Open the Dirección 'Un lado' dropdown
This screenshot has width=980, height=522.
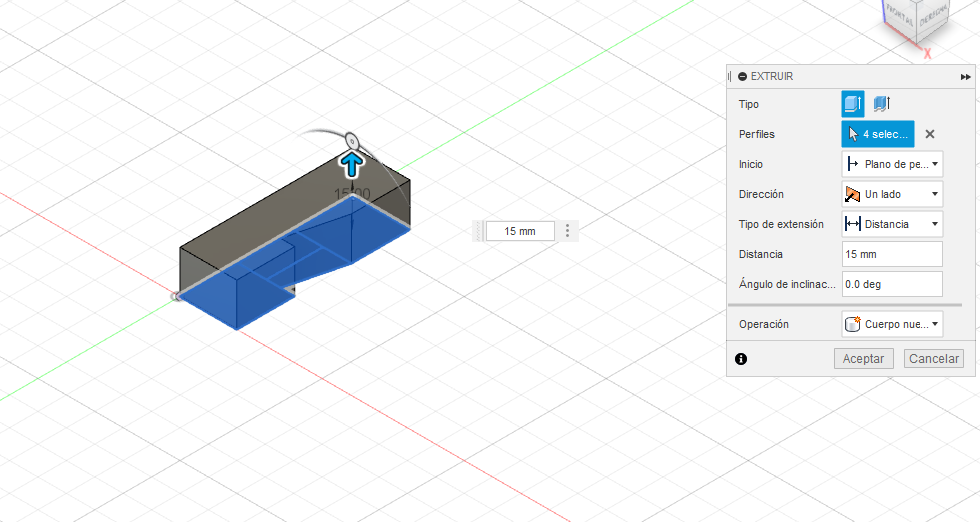[892, 194]
